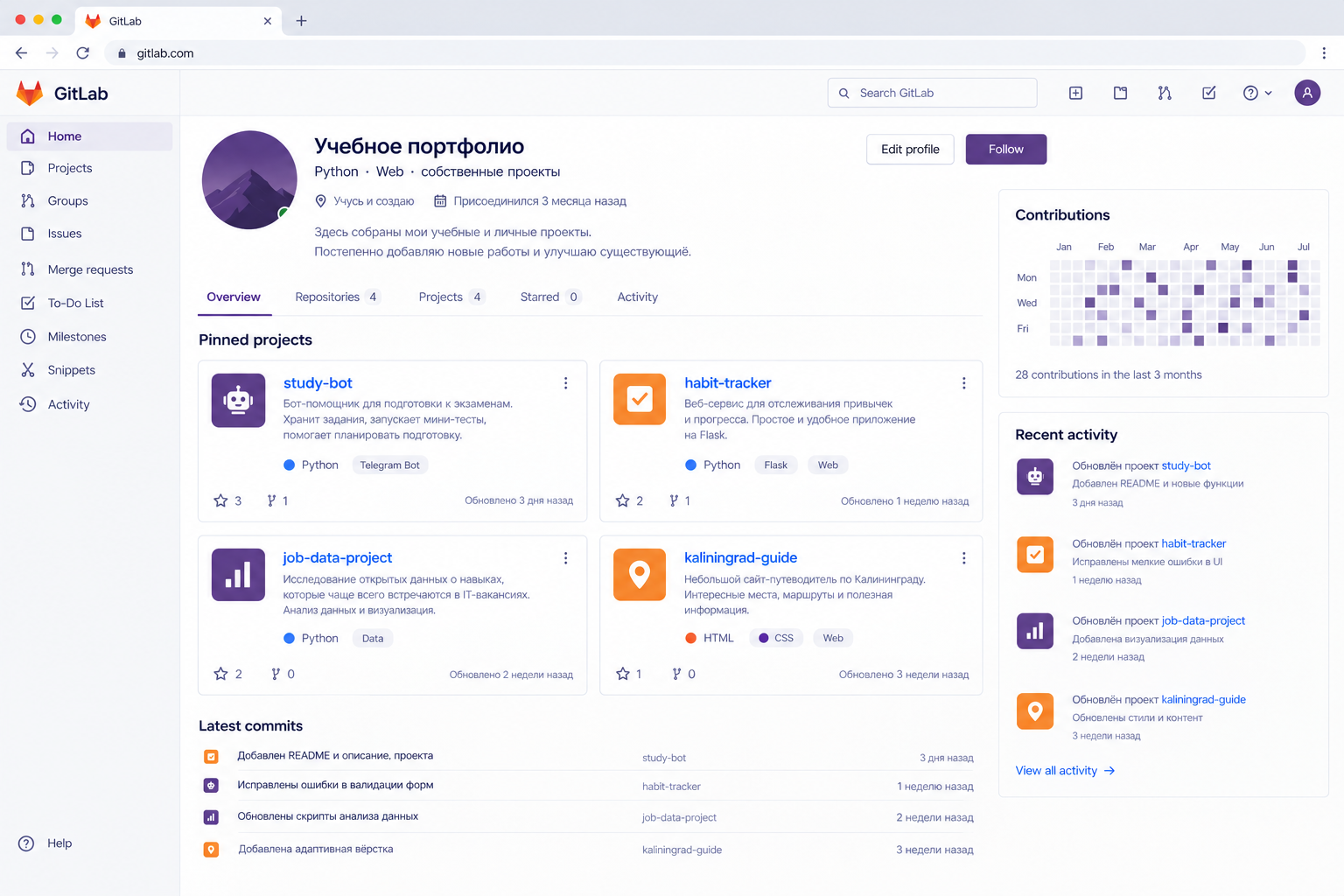
Task: Open the job-data-project link
Action: coord(338,558)
